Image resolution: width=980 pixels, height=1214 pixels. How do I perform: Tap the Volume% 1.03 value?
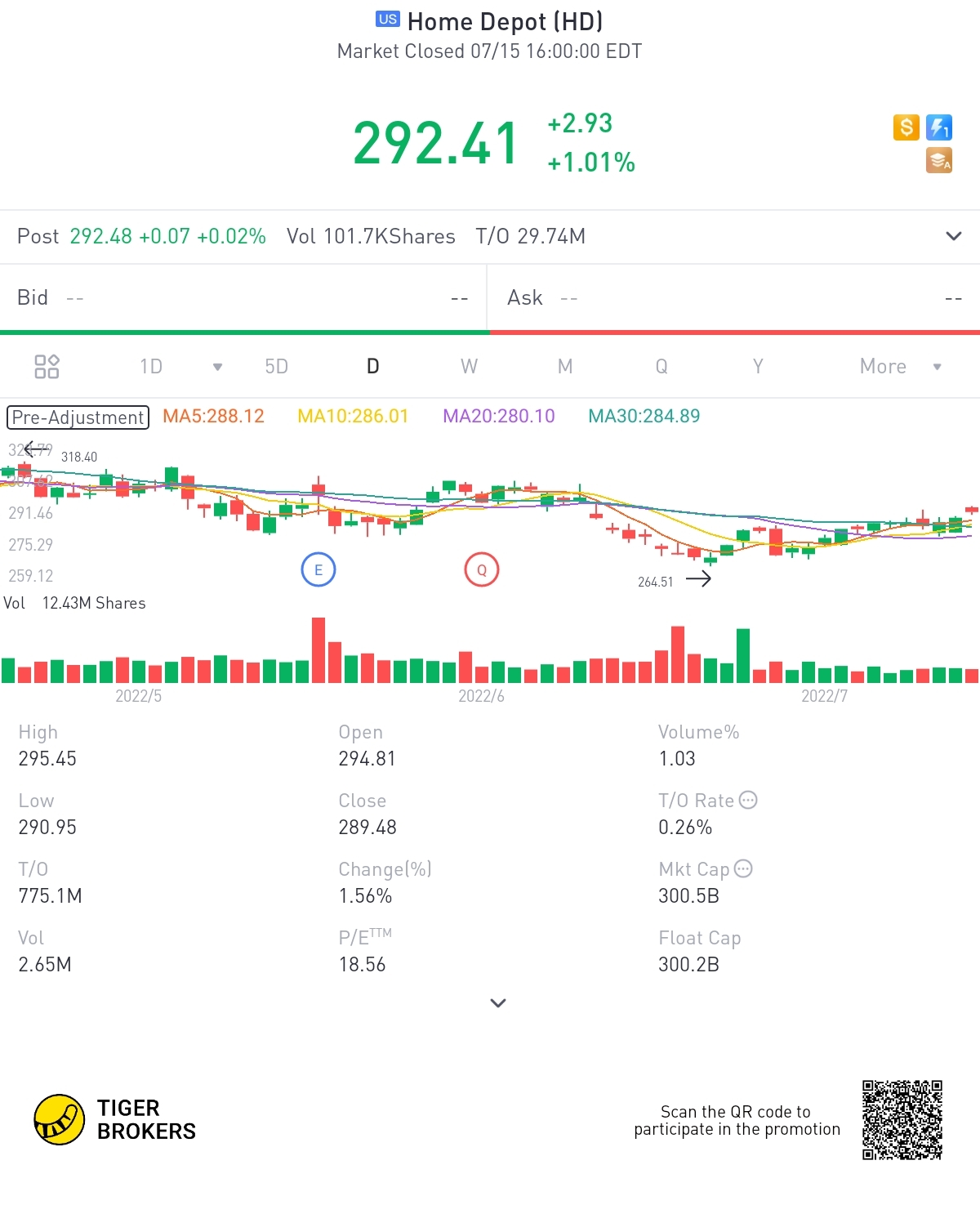pyautogui.click(x=677, y=759)
